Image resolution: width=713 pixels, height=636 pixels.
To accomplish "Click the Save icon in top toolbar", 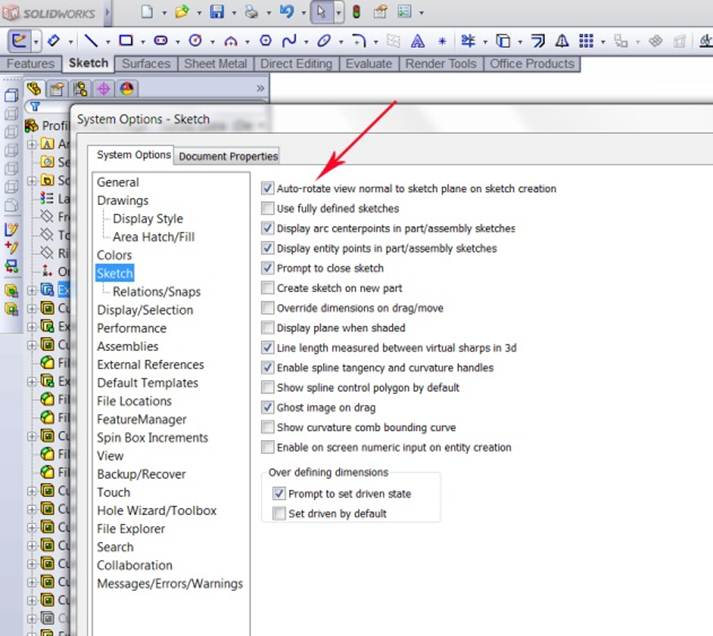I will [217, 13].
